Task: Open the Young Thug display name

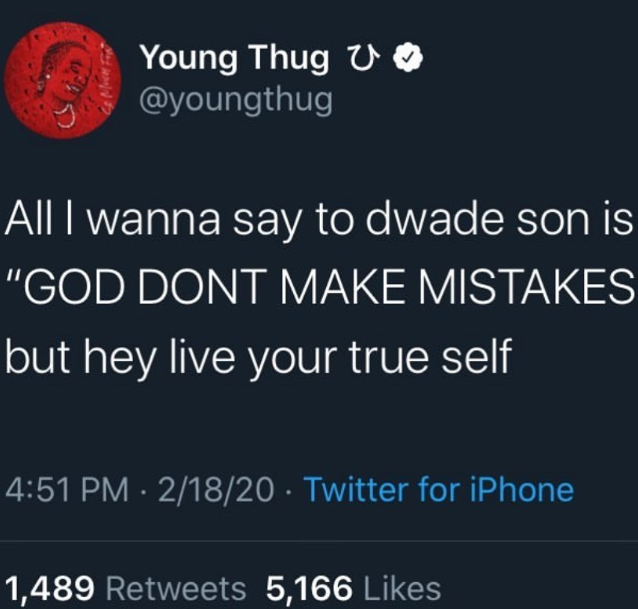Action: (234, 58)
